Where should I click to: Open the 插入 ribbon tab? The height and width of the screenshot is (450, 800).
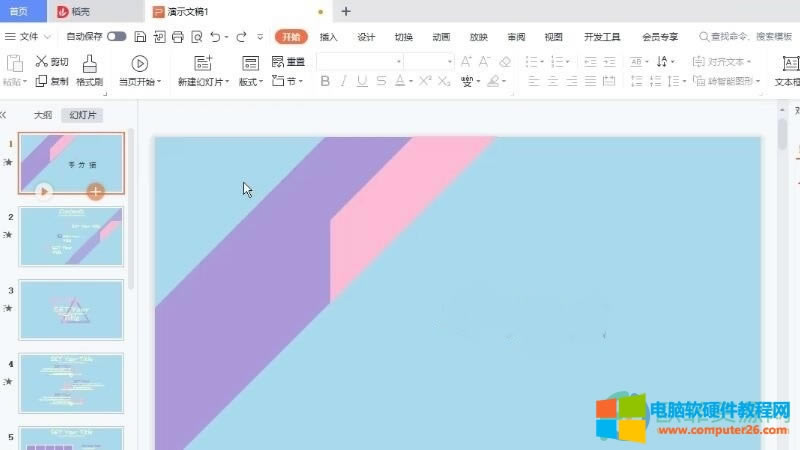click(x=328, y=37)
